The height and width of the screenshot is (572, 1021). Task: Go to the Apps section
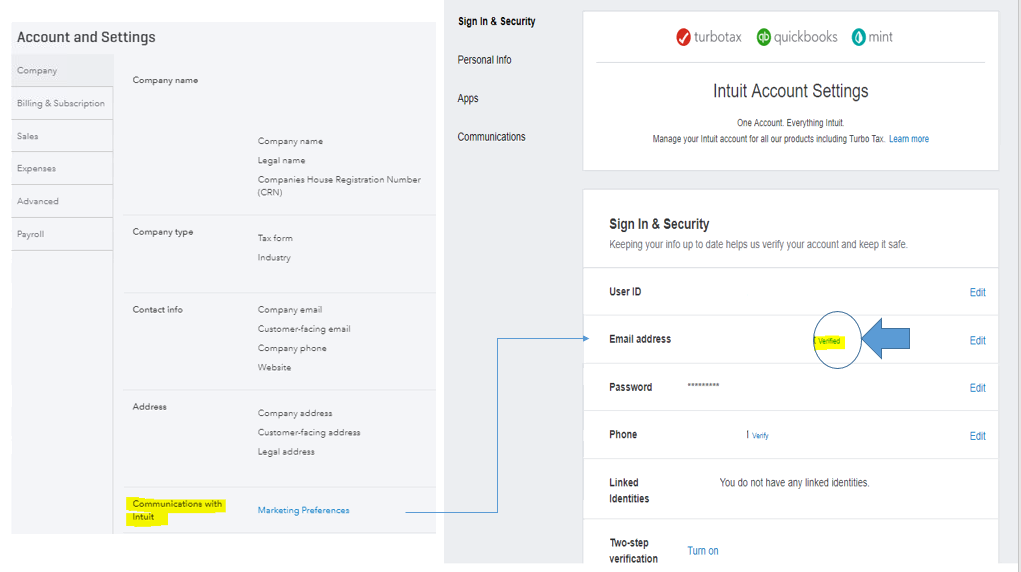468,98
